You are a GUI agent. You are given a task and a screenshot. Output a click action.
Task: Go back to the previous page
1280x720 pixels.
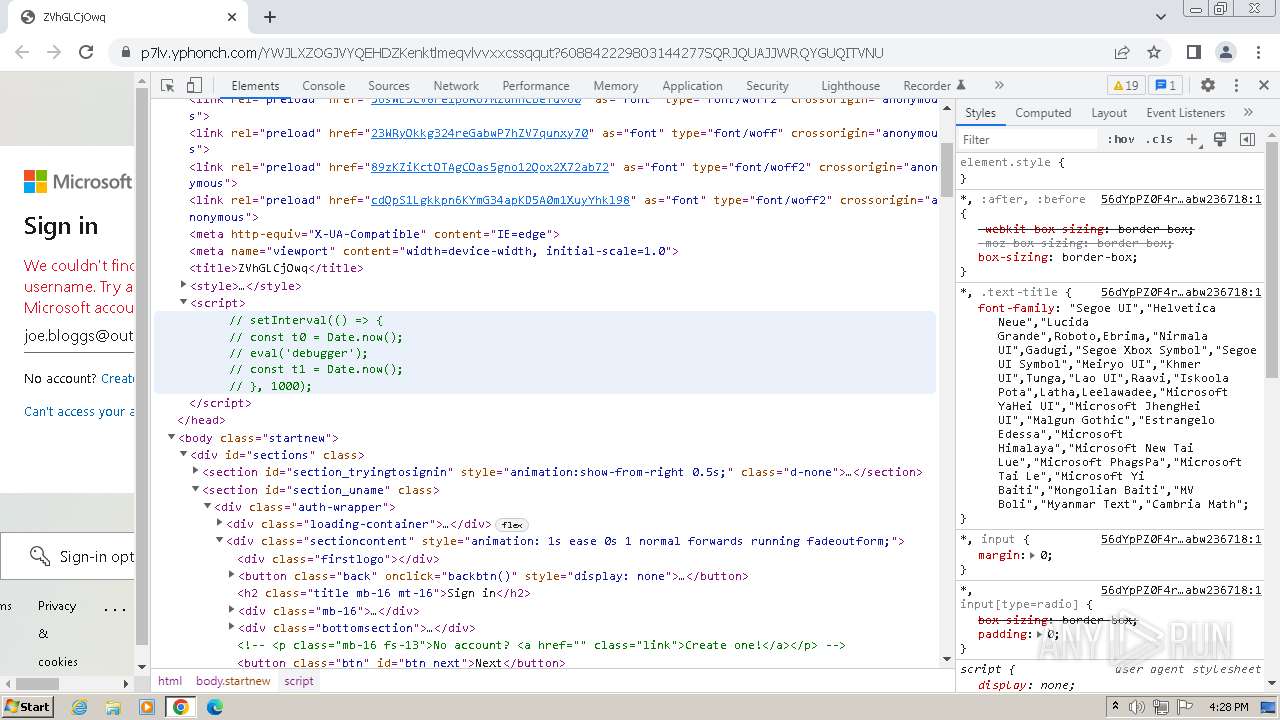point(22,53)
